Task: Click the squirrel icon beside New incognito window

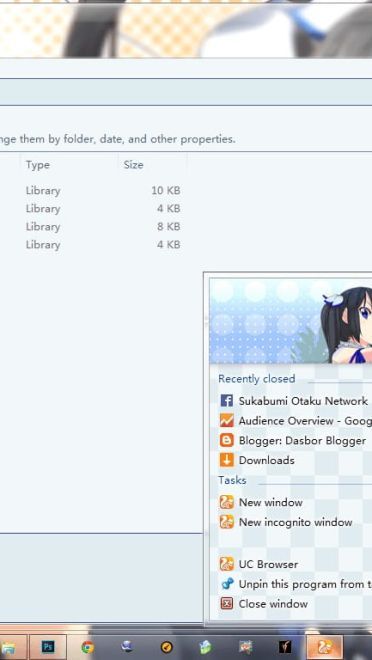Action: click(x=227, y=522)
